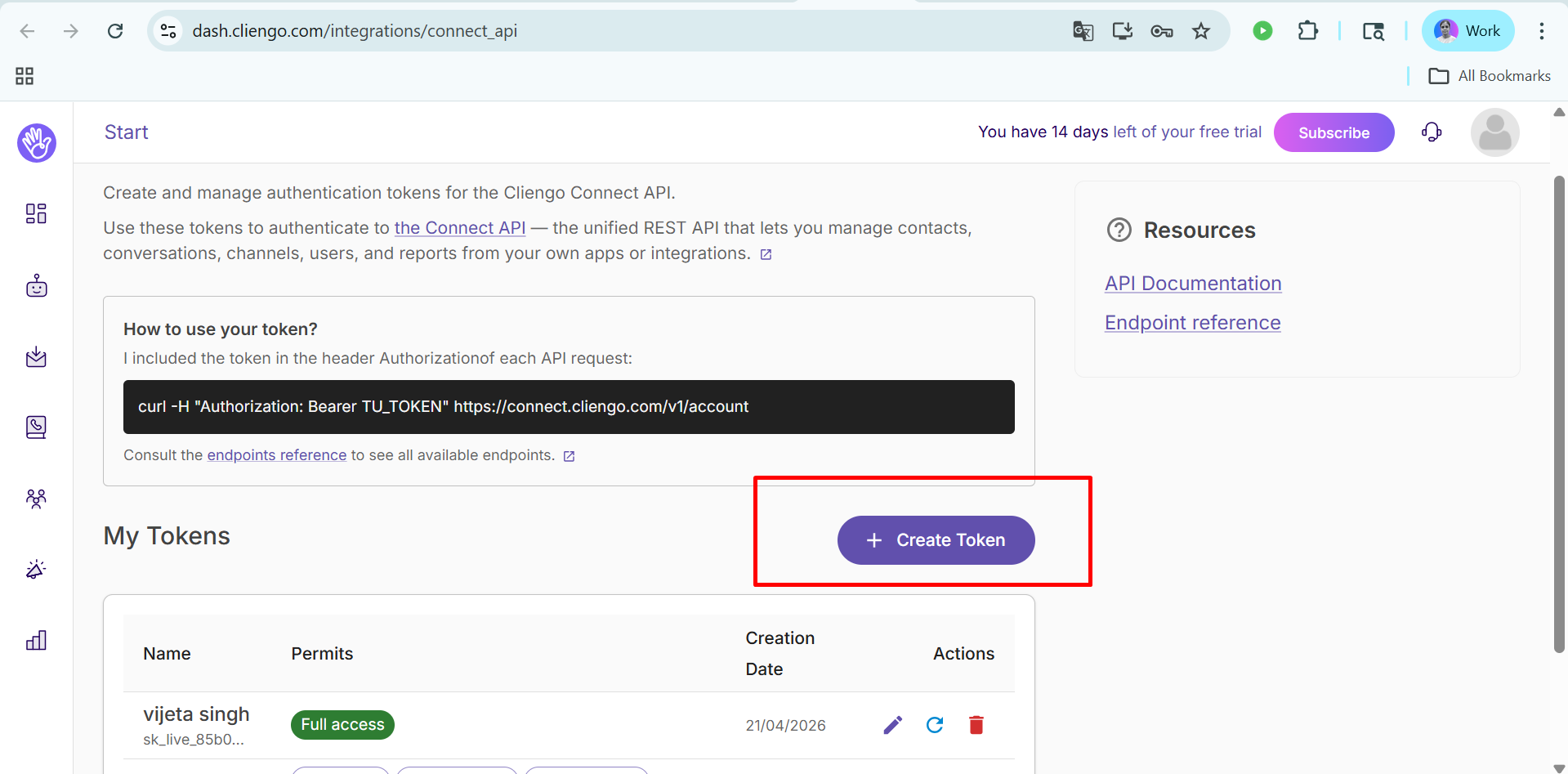Click the Cliengo hand logo icon
The height and width of the screenshot is (774, 1568).
point(37,143)
